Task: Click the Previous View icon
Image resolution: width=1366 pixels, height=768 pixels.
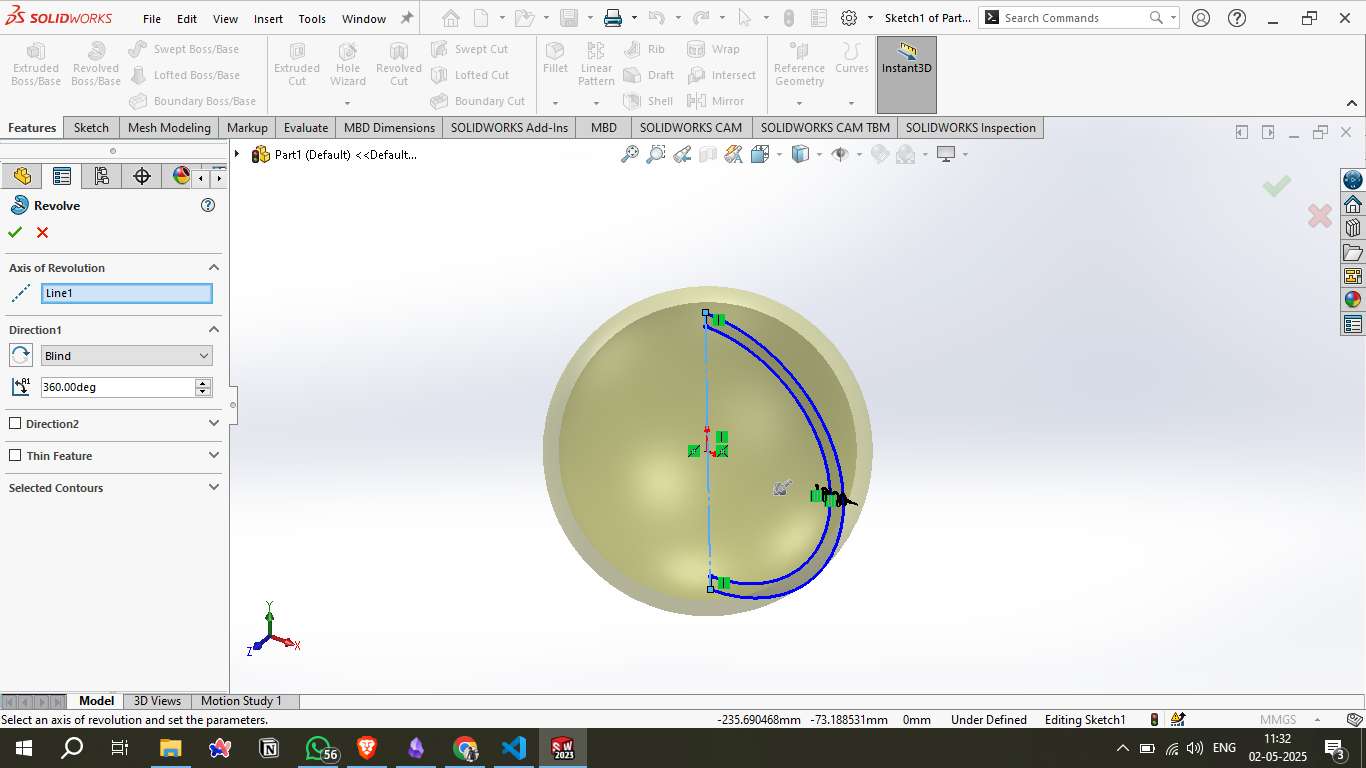Action: click(x=682, y=154)
